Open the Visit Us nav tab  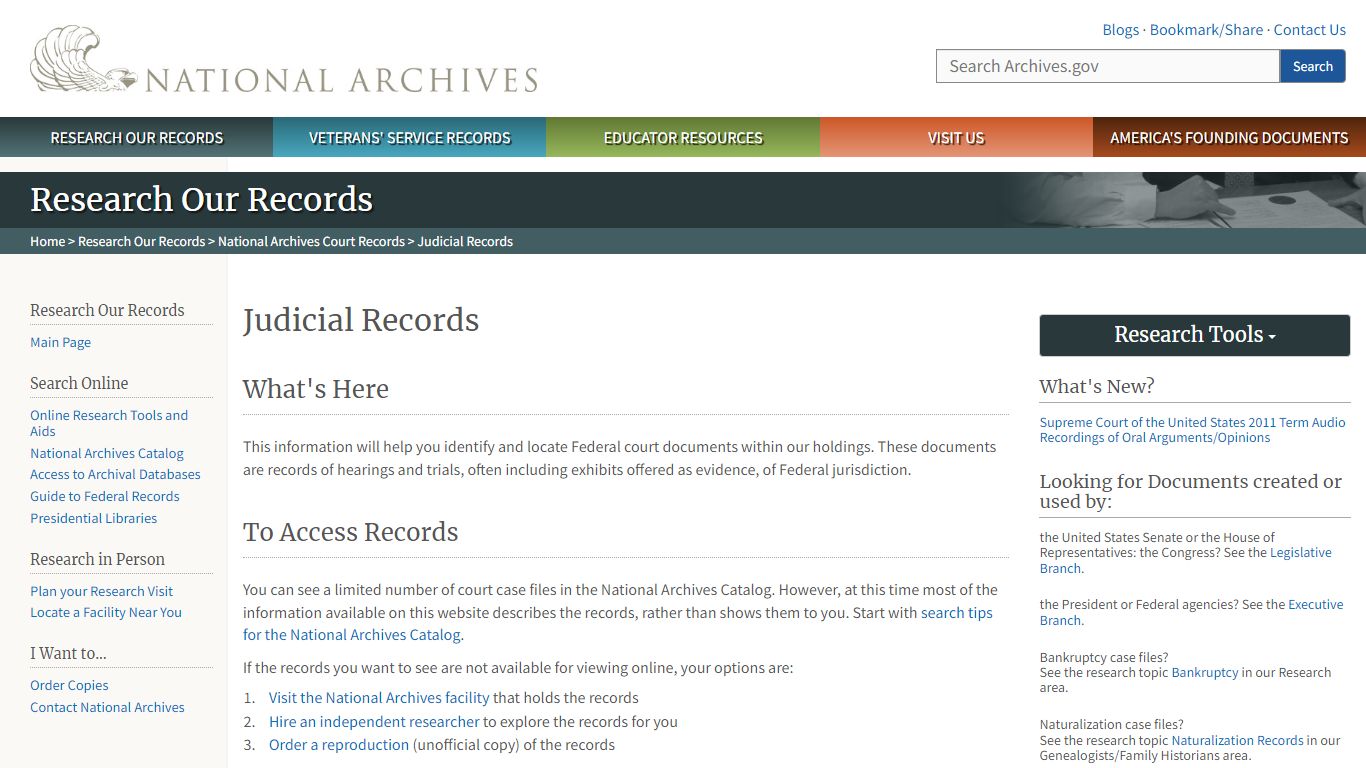pyautogui.click(x=956, y=138)
